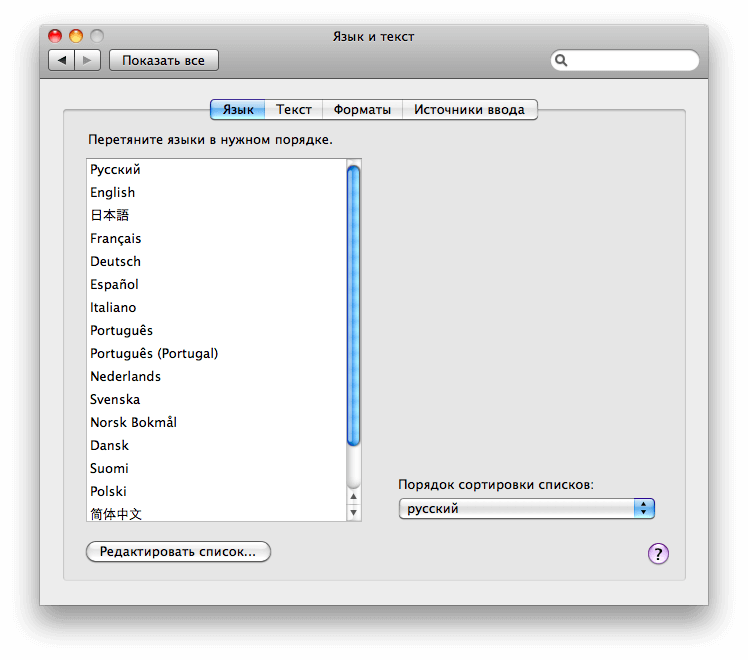Viewport: 748px width, 660px height.
Task: Select Deutsch in the language list
Action: 217,261
